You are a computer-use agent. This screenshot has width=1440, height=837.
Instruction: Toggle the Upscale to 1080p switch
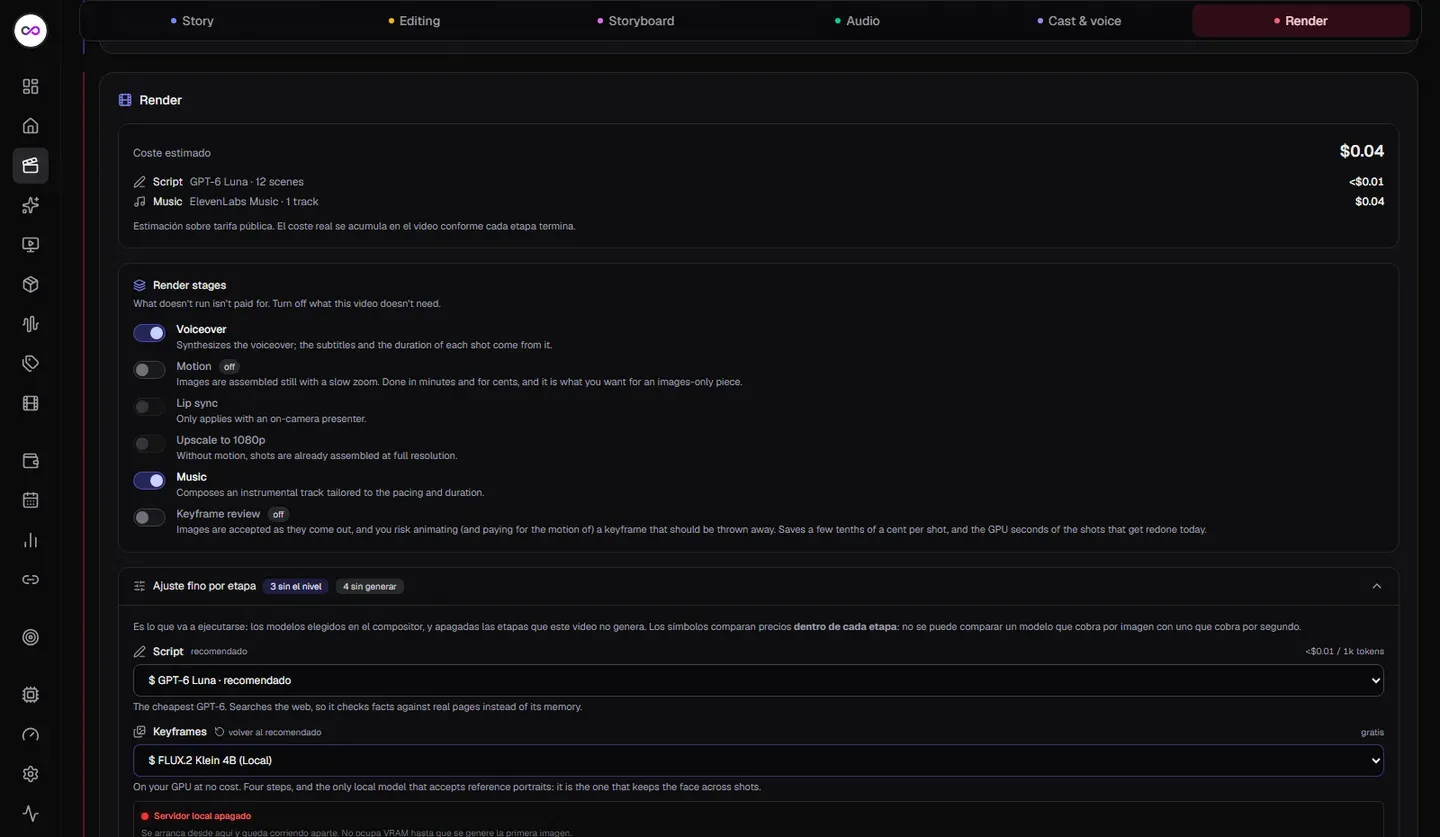point(150,444)
